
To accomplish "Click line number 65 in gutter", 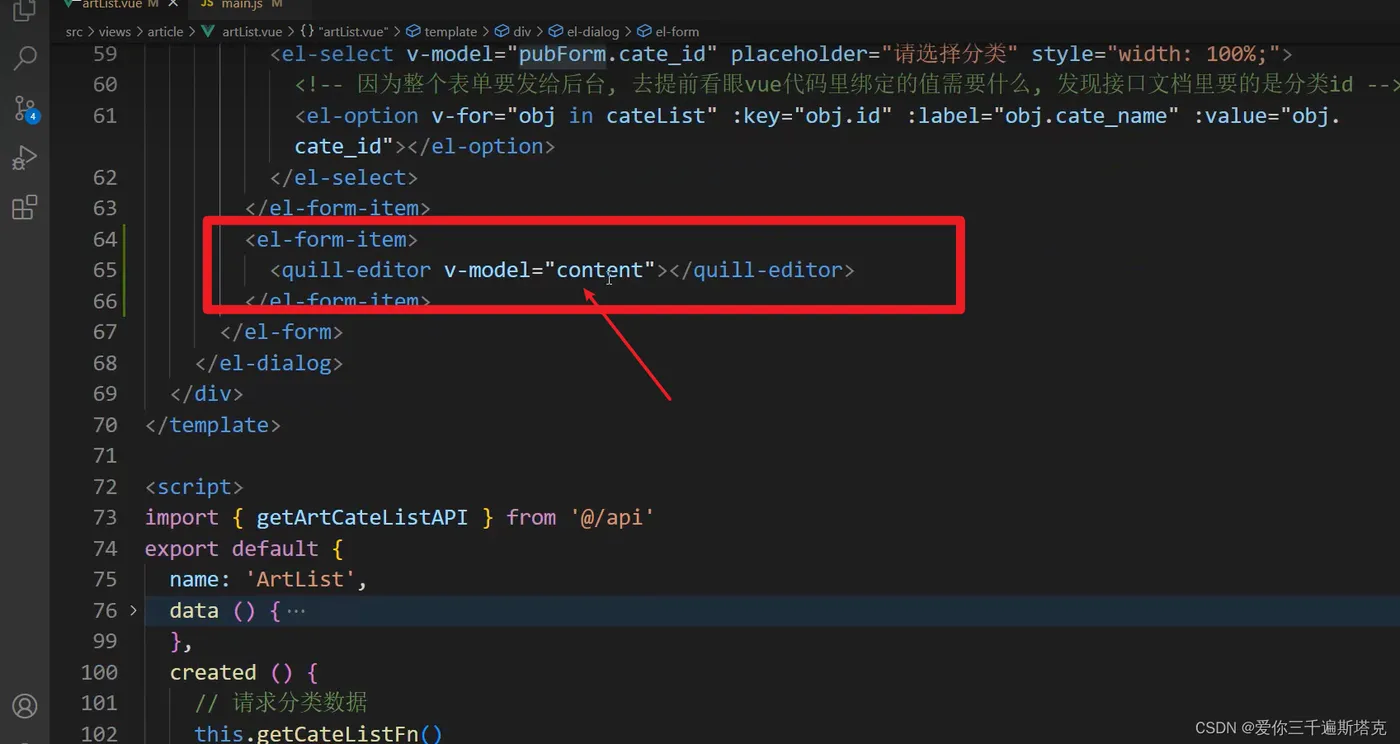I will (105, 270).
